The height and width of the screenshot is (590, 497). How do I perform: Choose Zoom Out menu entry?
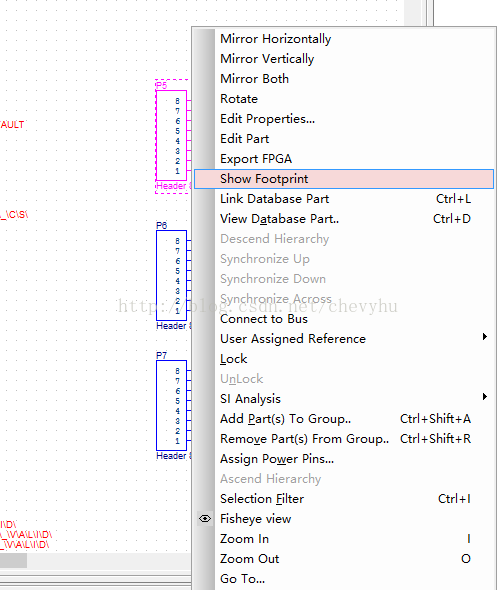(x=344, y=559)
